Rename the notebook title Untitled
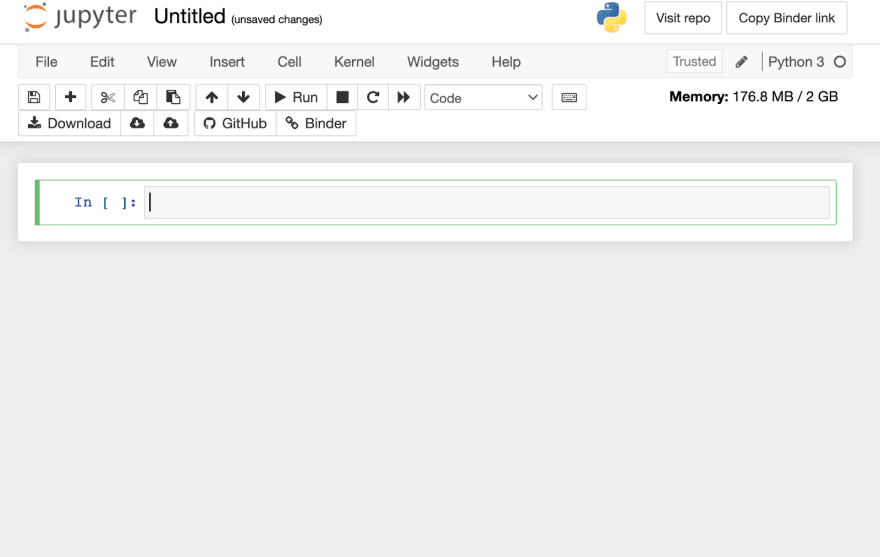 190,16
